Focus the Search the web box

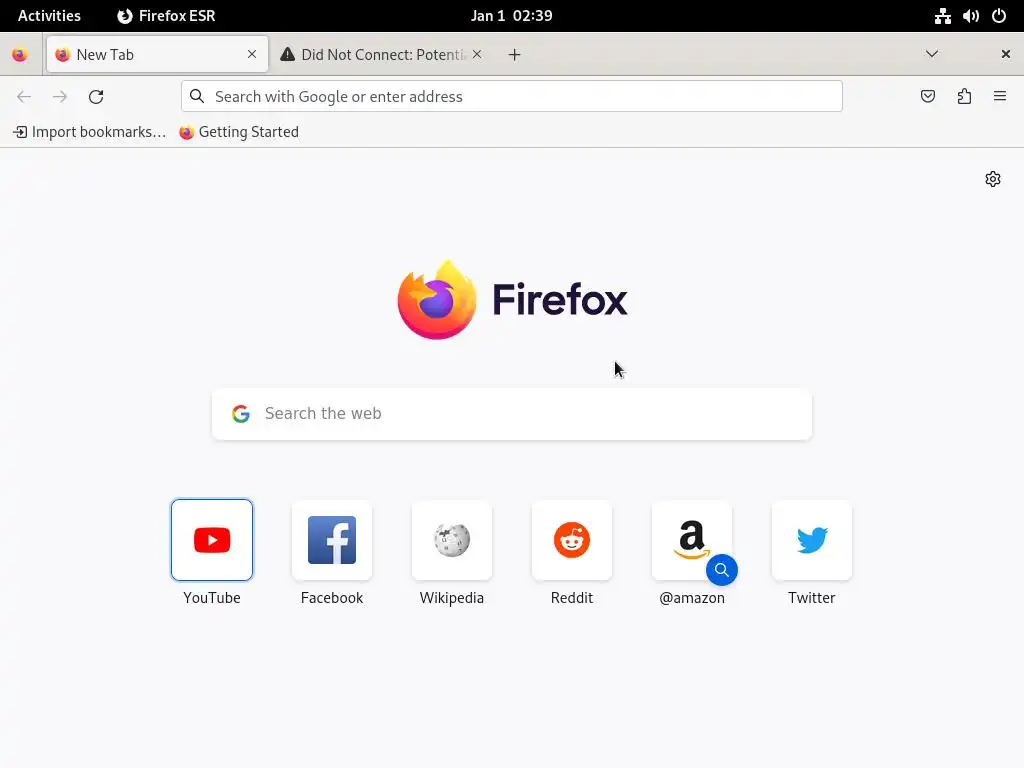click(x=512, y=413)
